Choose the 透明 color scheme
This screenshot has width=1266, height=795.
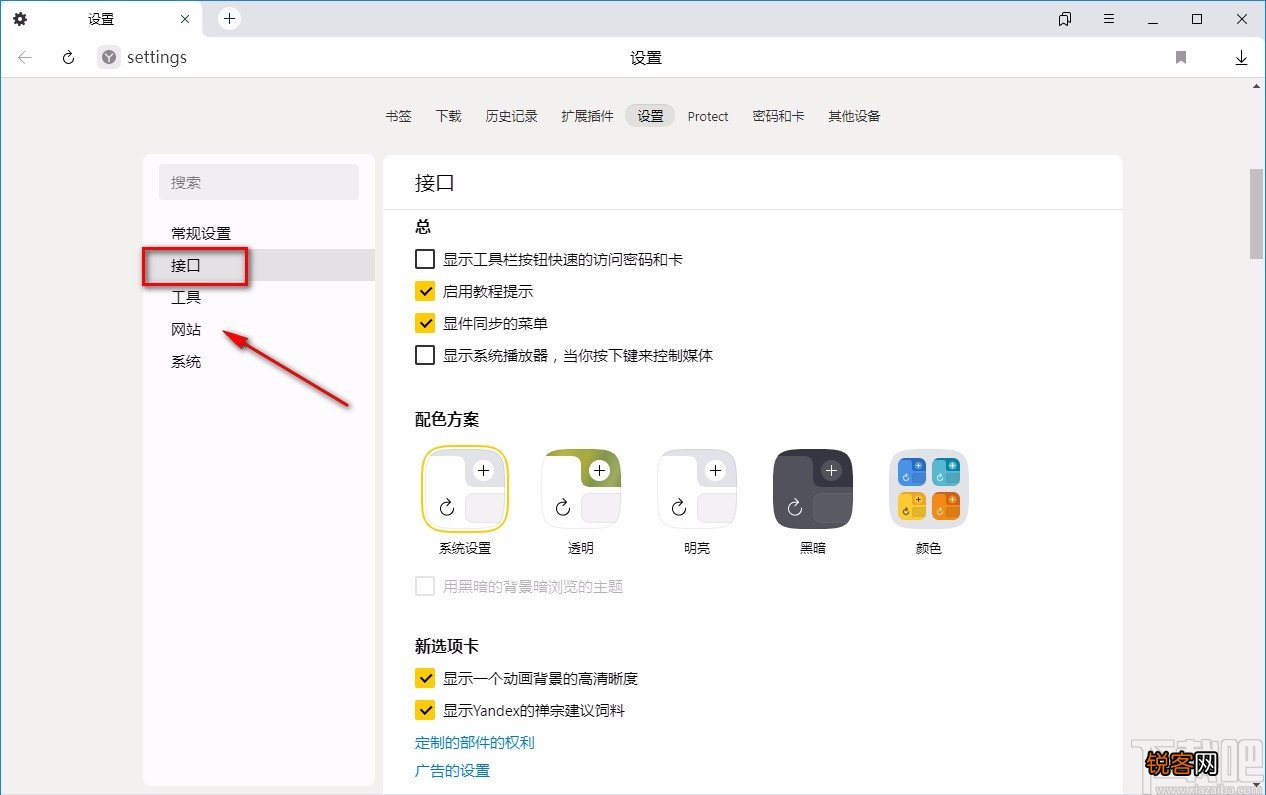[x=581, y=489]
